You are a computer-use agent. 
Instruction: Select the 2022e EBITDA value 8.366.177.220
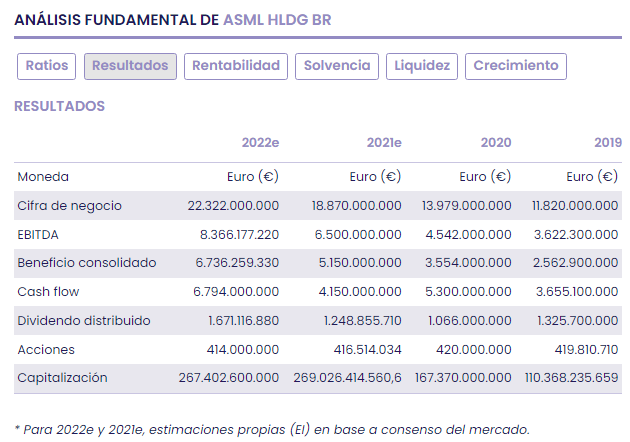(233, 234)
